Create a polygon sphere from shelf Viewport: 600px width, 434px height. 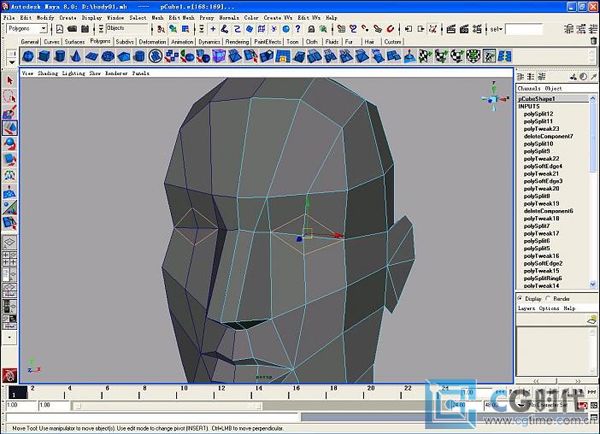28,57
